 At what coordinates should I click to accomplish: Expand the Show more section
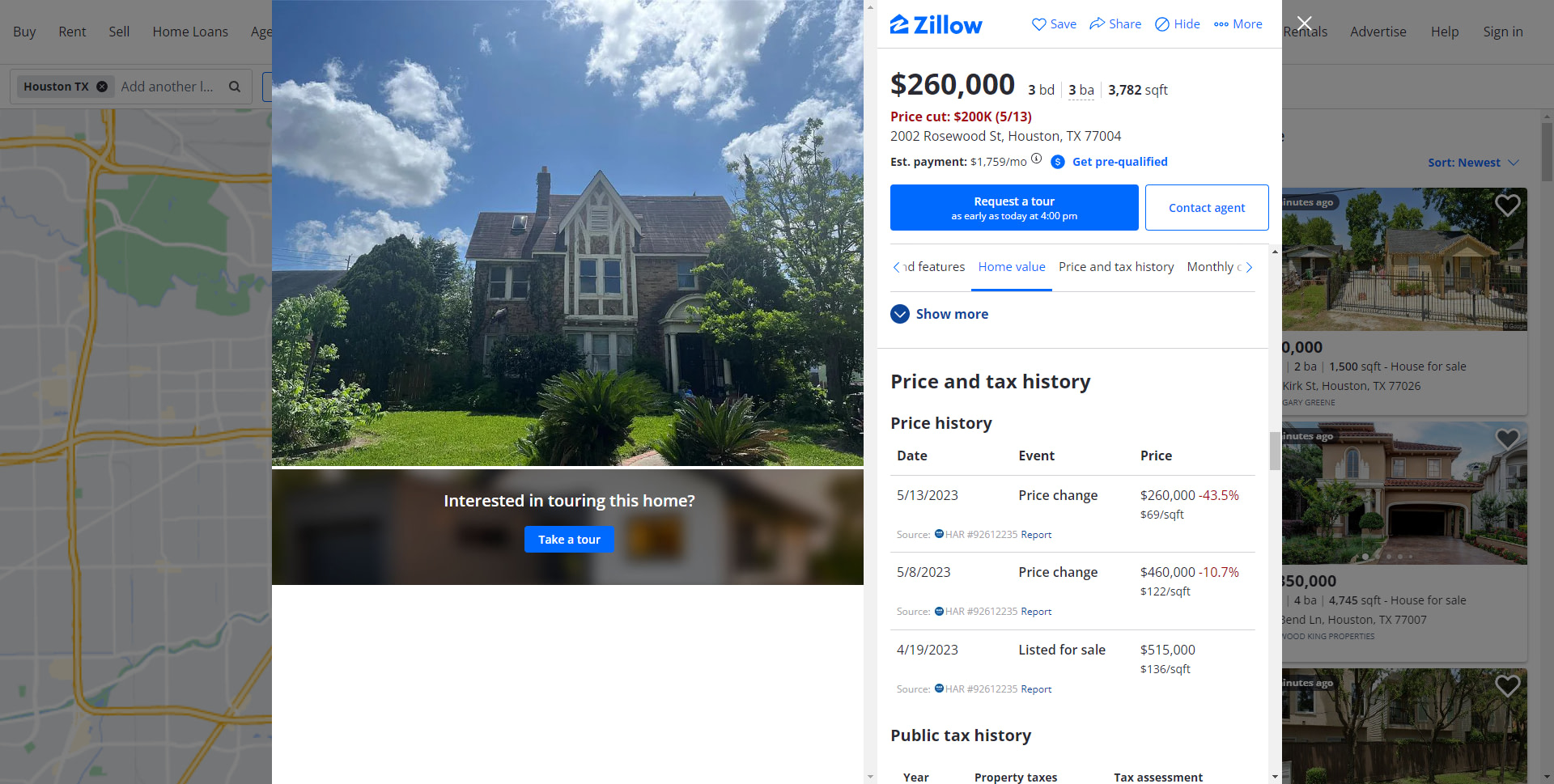[940, 314]
